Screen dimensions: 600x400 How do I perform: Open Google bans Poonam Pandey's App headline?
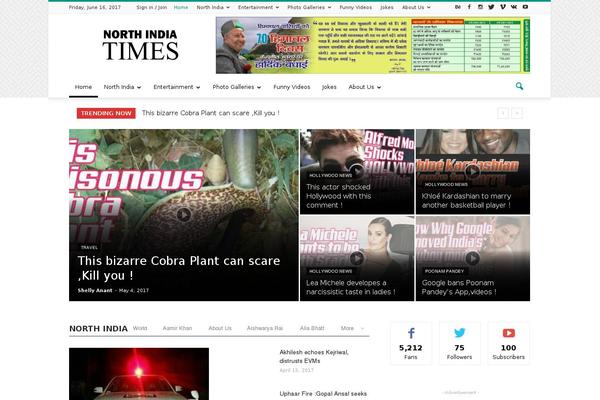(459, 287)
